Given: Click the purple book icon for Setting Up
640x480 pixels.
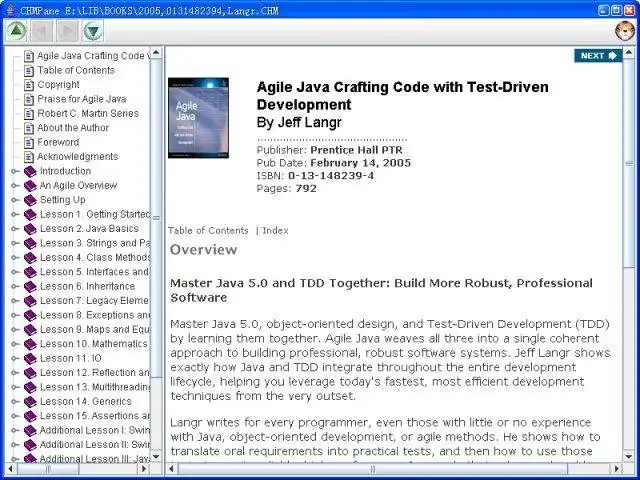Looking at the screenshot, I should click(x=30, y=200).
